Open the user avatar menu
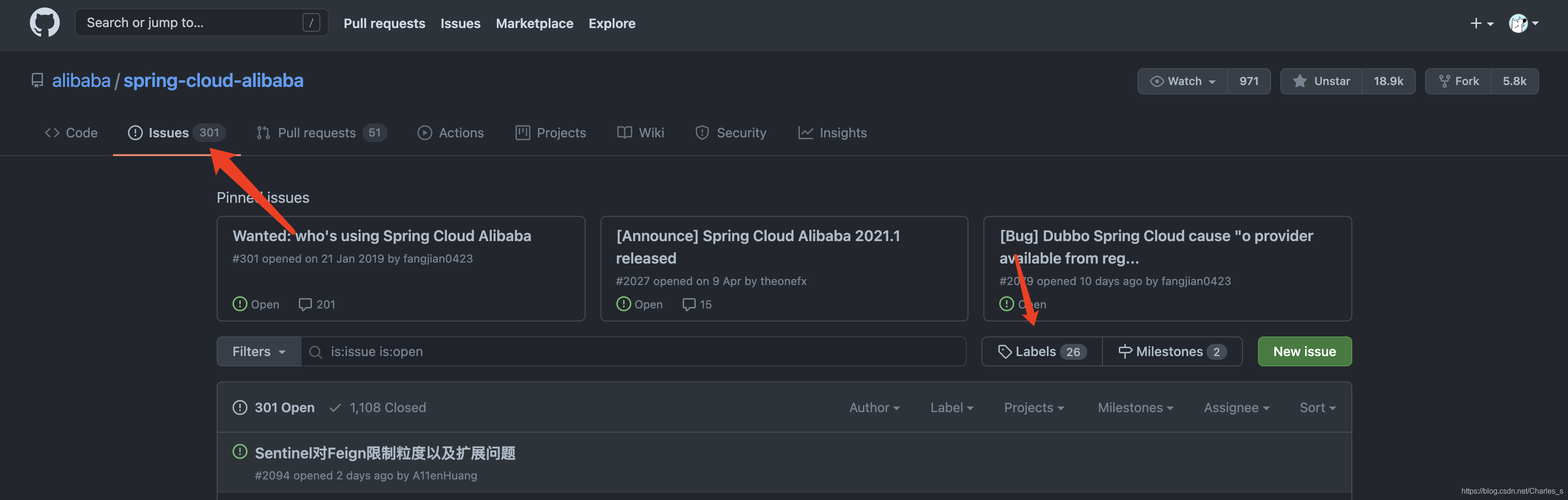 pyautogui.click(x=1524, y=23)
